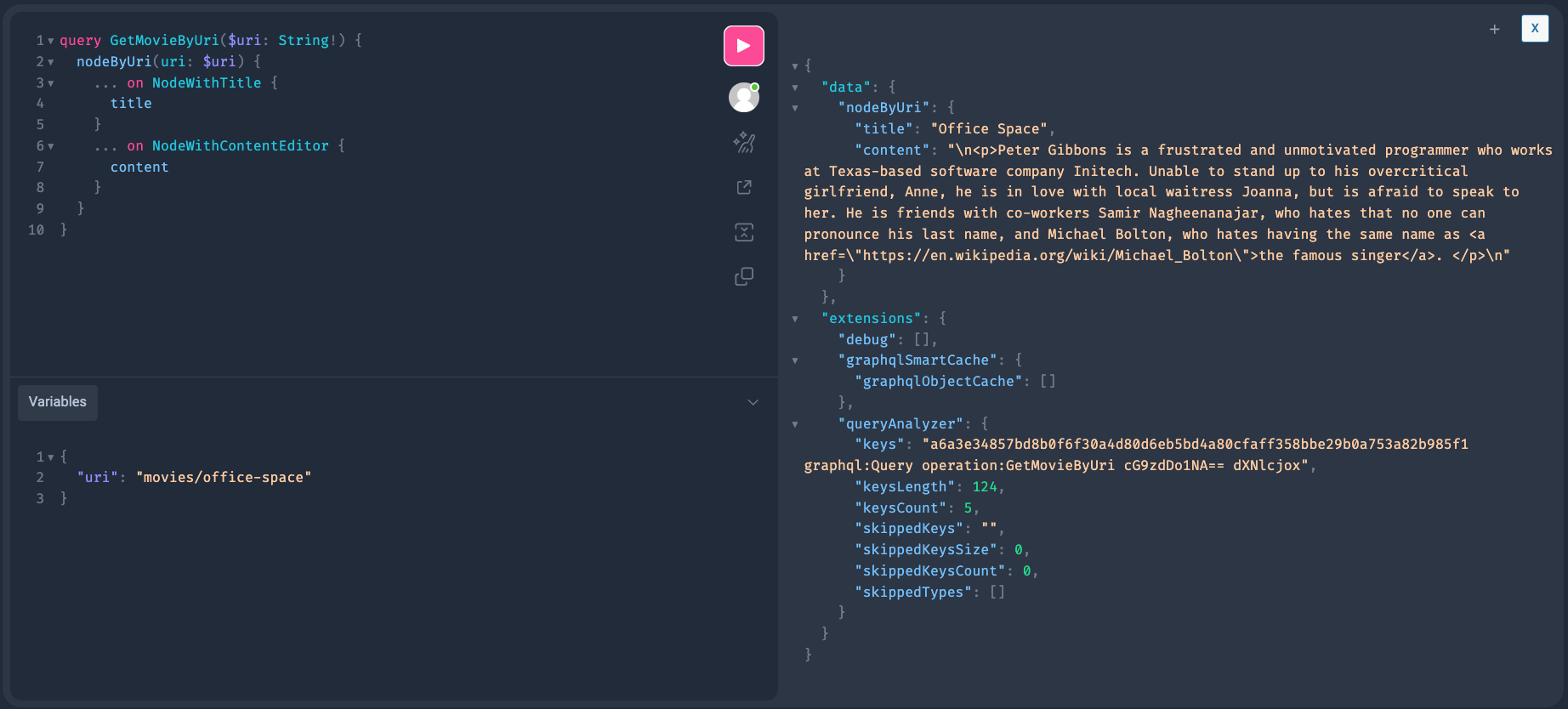Collapse the "nodeByUri" response node
Image resolution: width=1568 pixels, height=709 pixels.
[795, 108]
